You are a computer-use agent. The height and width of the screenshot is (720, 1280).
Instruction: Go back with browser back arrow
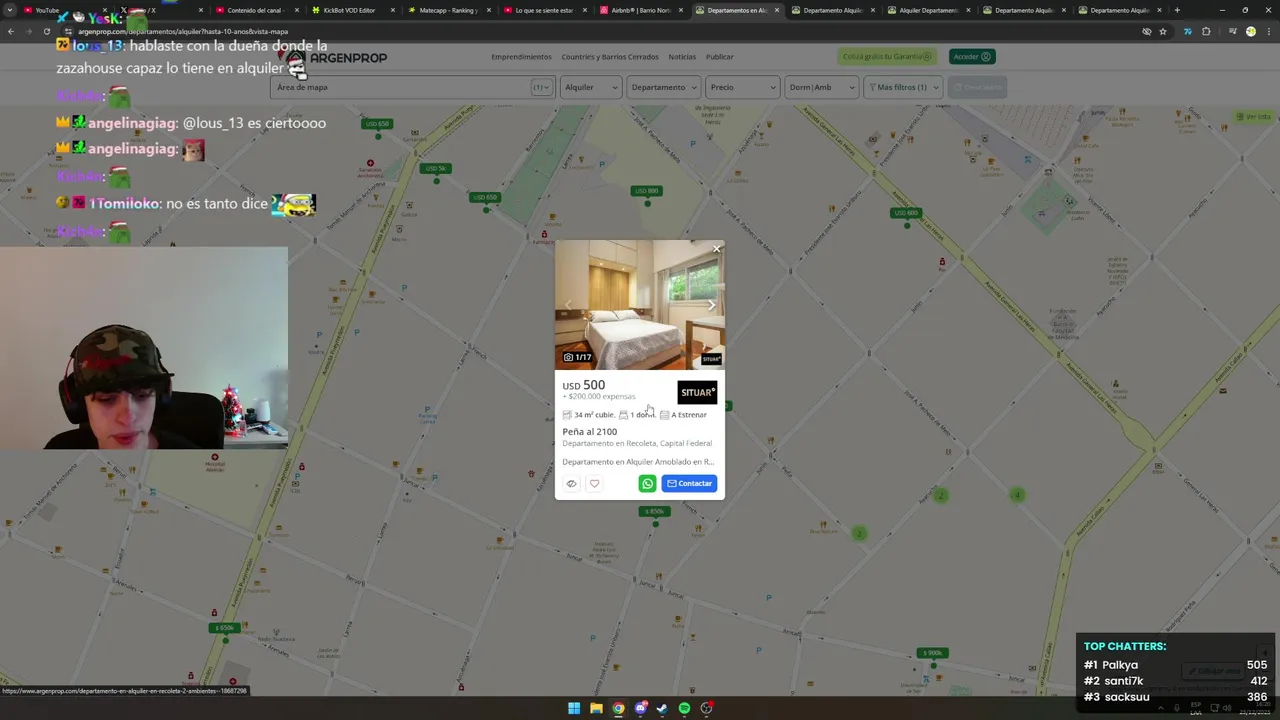pos(10,31)
